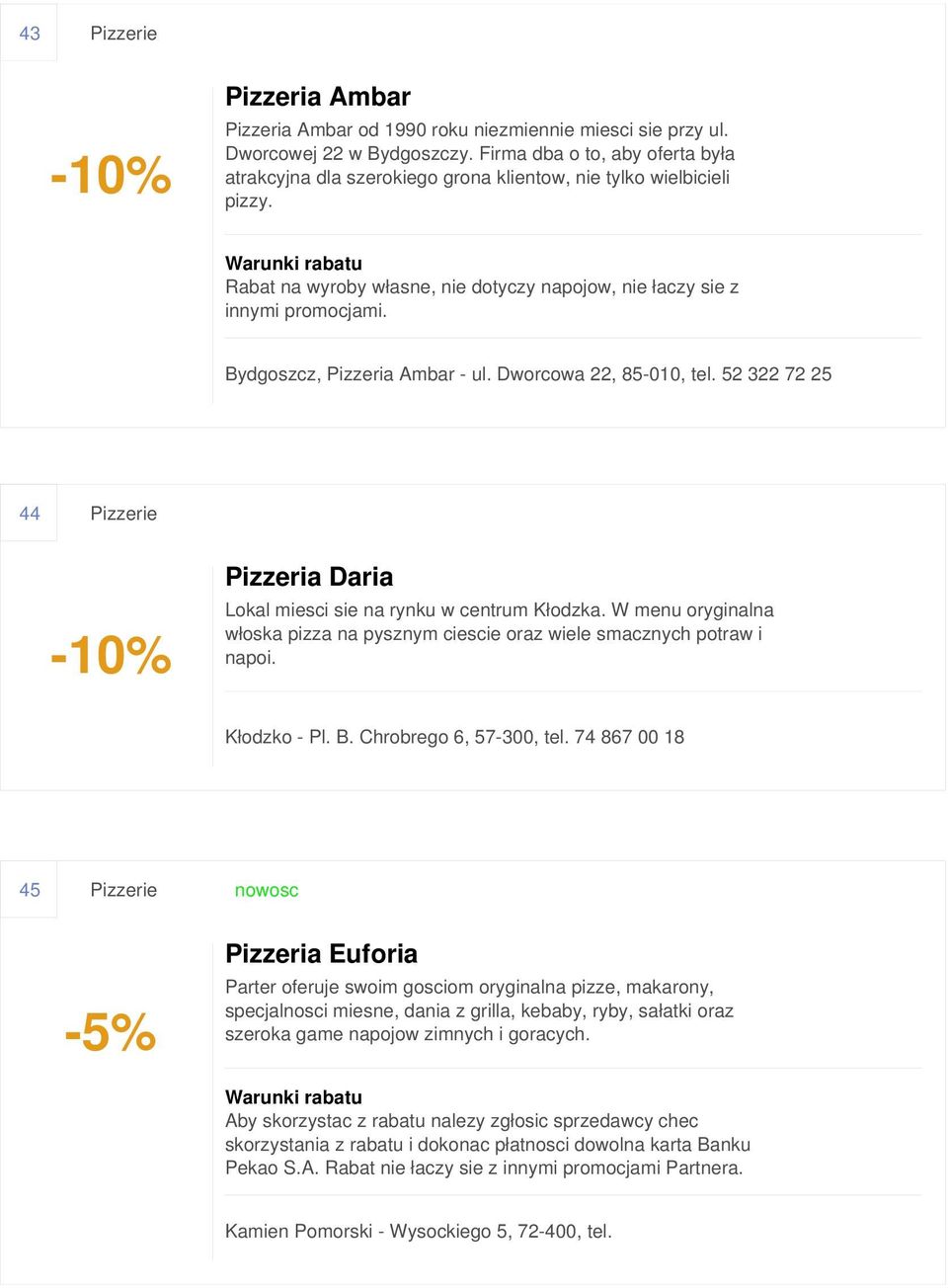Viewport: 948px width, 1288px height.
Task: Click the Kłodzko Pl. B. Chrobrego address
Action: 454,737
